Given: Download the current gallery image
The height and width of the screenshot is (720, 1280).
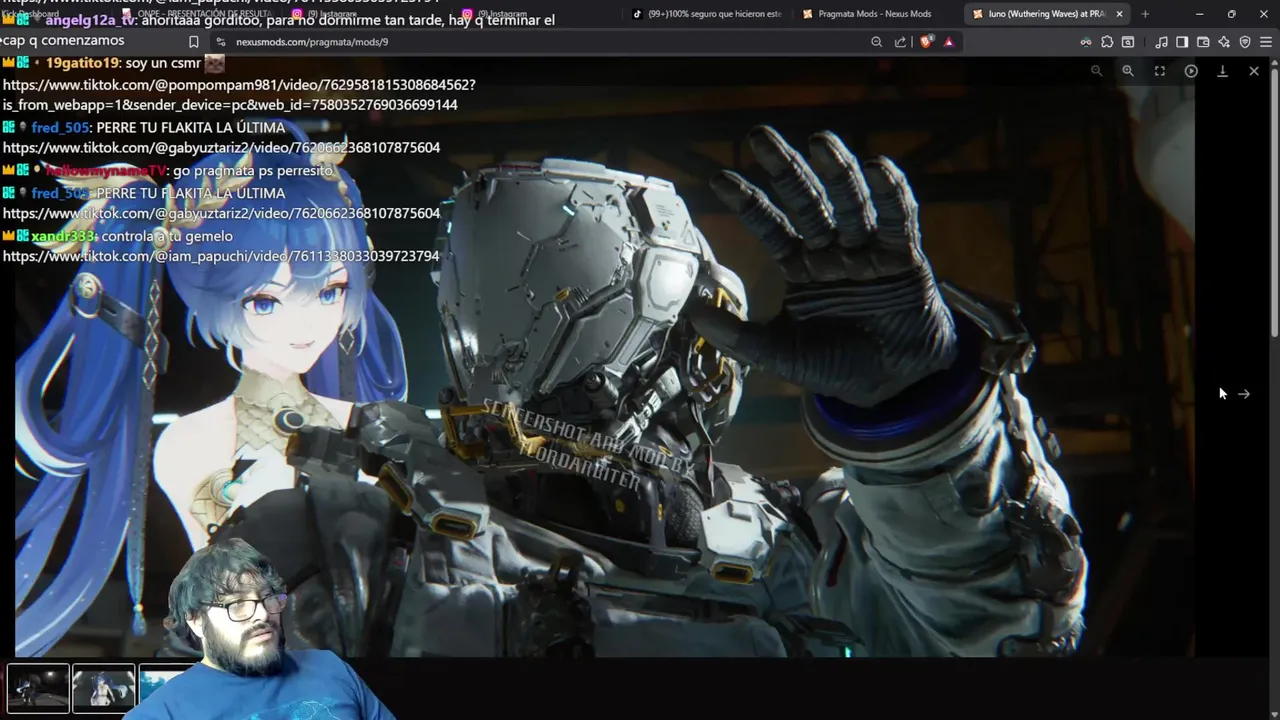Looking at the screenshot, I should pos(1222,71).
